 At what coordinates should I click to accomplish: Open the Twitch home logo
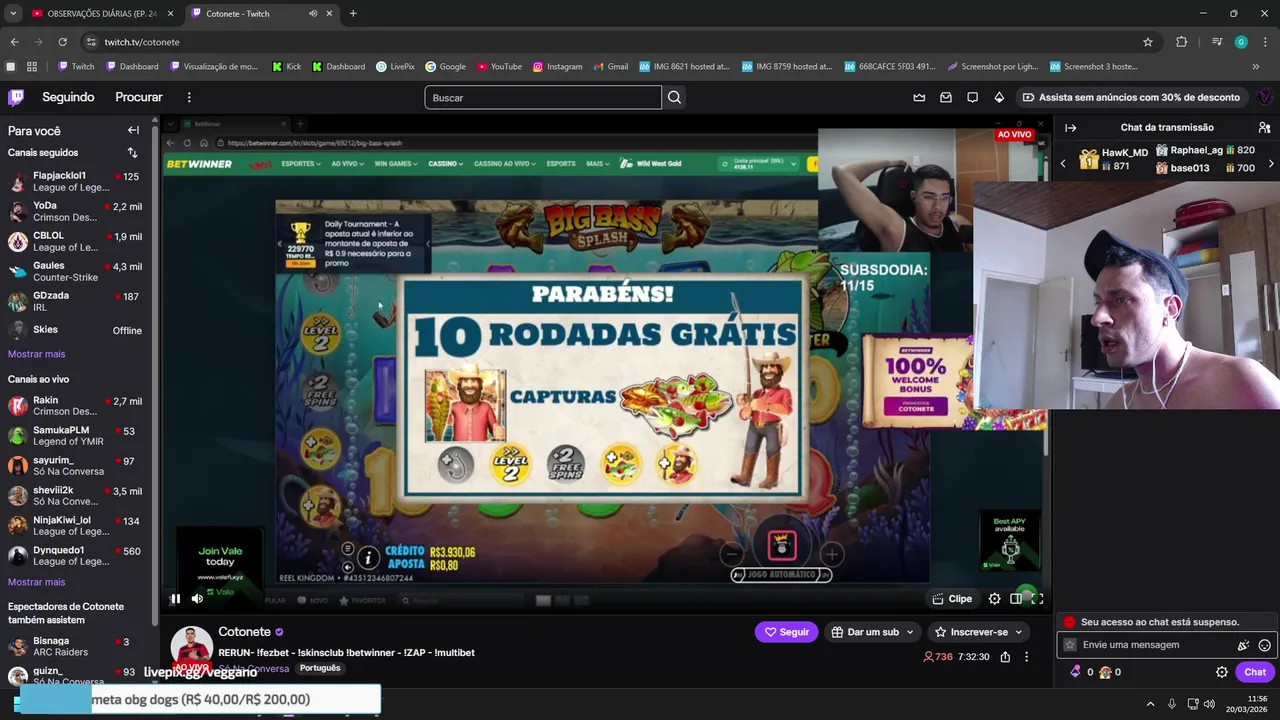tap(16, 97)
